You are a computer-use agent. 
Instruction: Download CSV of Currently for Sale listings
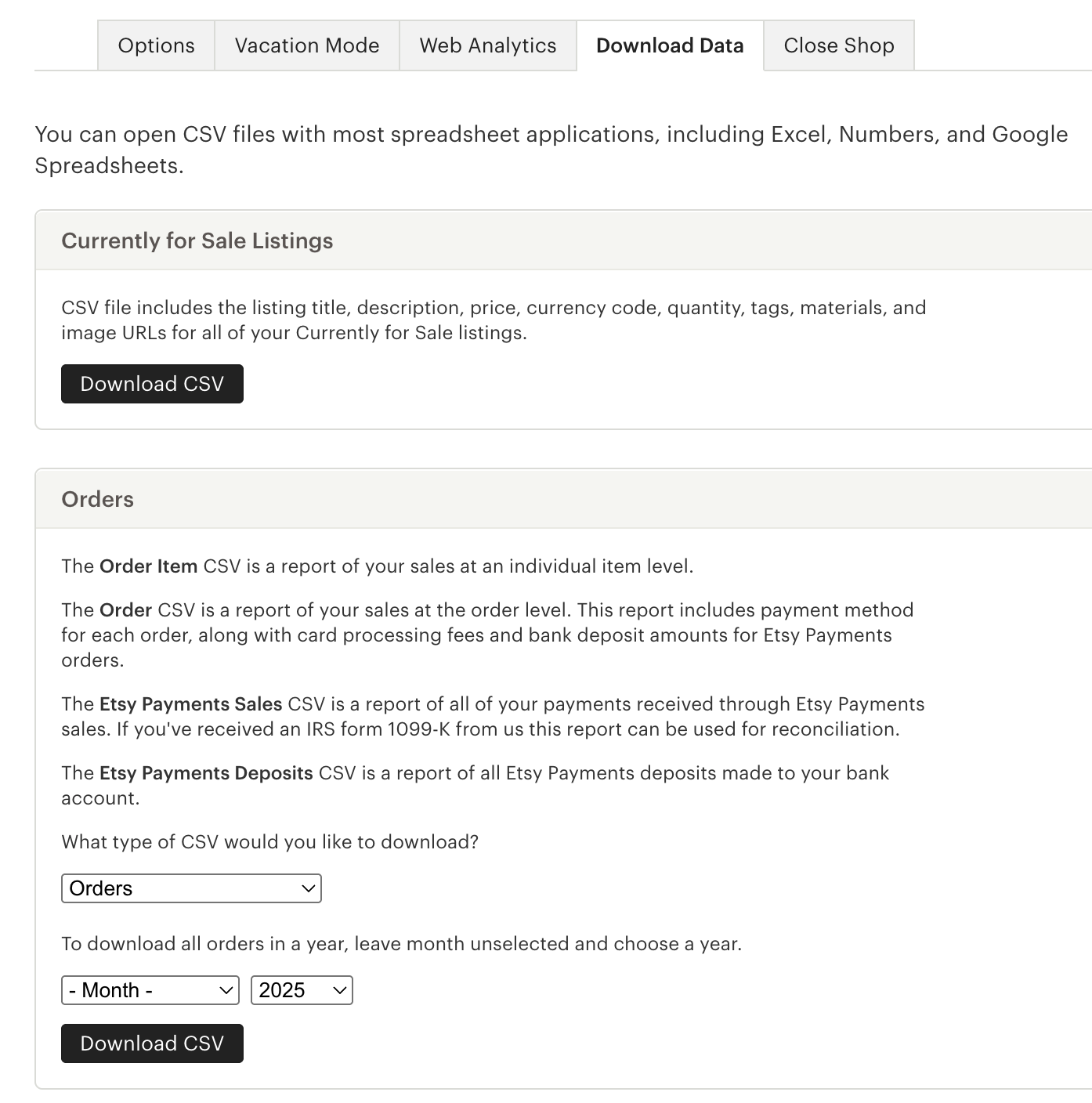(x=152, y=384)
